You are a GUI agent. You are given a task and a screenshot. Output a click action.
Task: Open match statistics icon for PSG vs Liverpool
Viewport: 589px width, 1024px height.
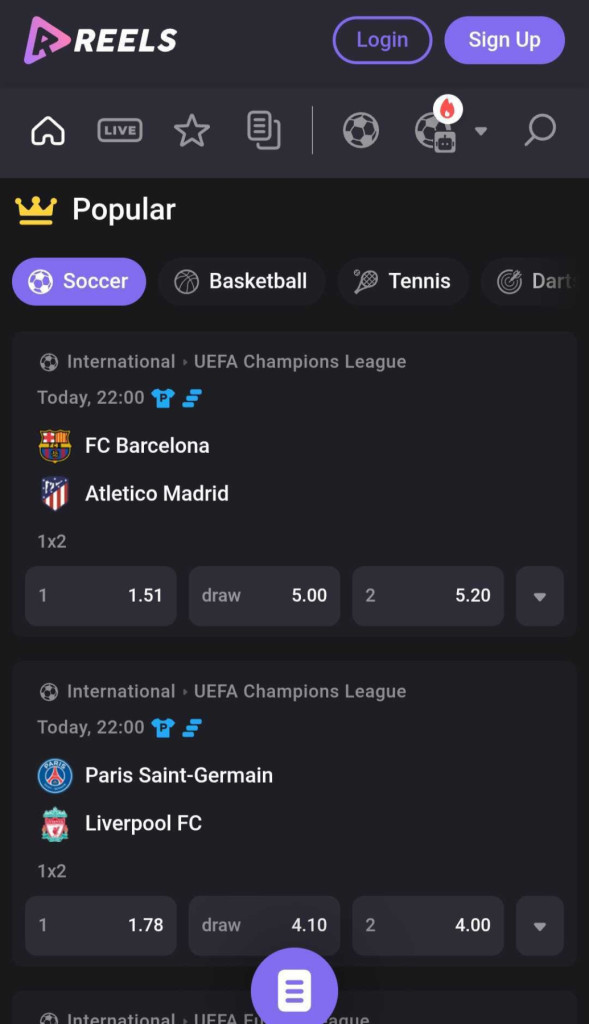coord(192,727)
